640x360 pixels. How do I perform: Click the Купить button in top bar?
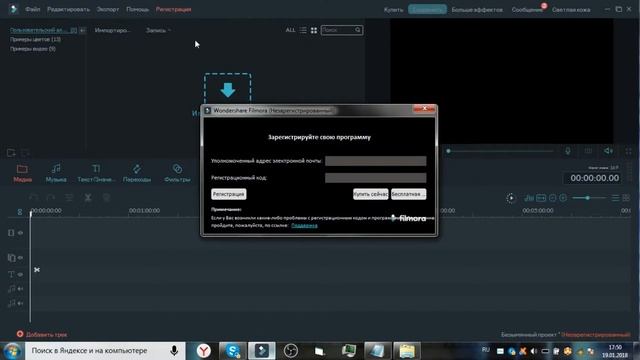coord(393,9)
